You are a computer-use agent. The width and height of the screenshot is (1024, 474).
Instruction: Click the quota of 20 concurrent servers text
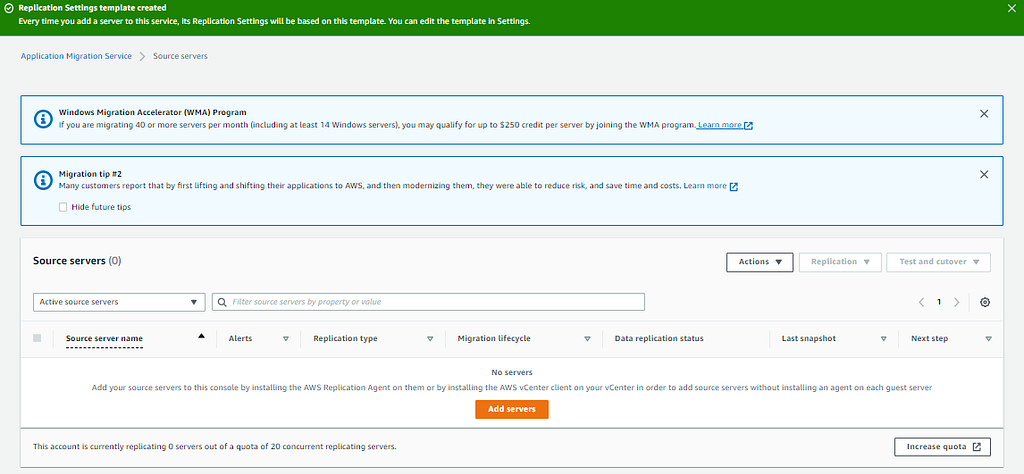point(215,447)
